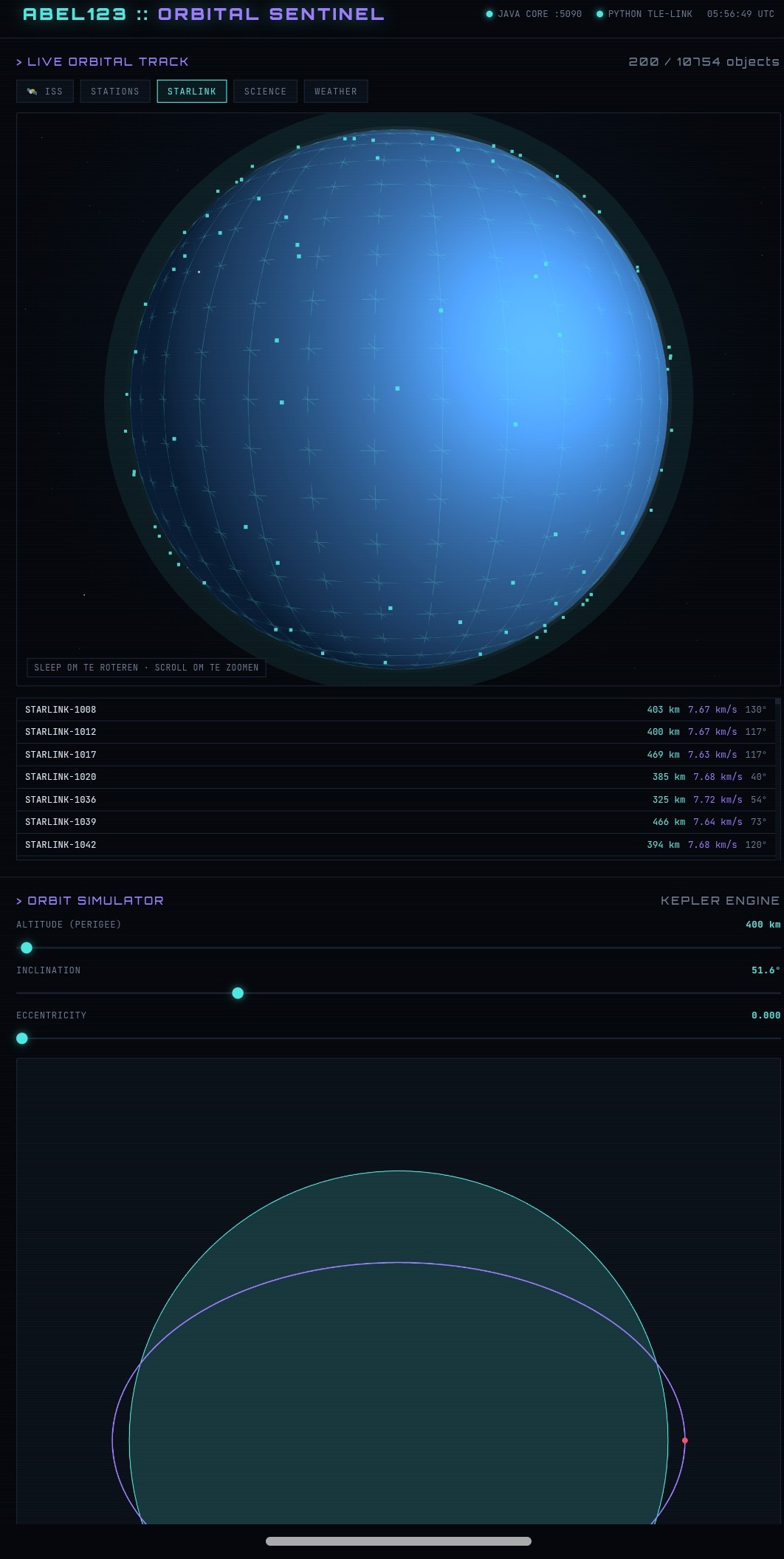Viewport: 784px width, 1559px height.
Task: Adjust the Inclination slider handle
Action: click(238, 993)
